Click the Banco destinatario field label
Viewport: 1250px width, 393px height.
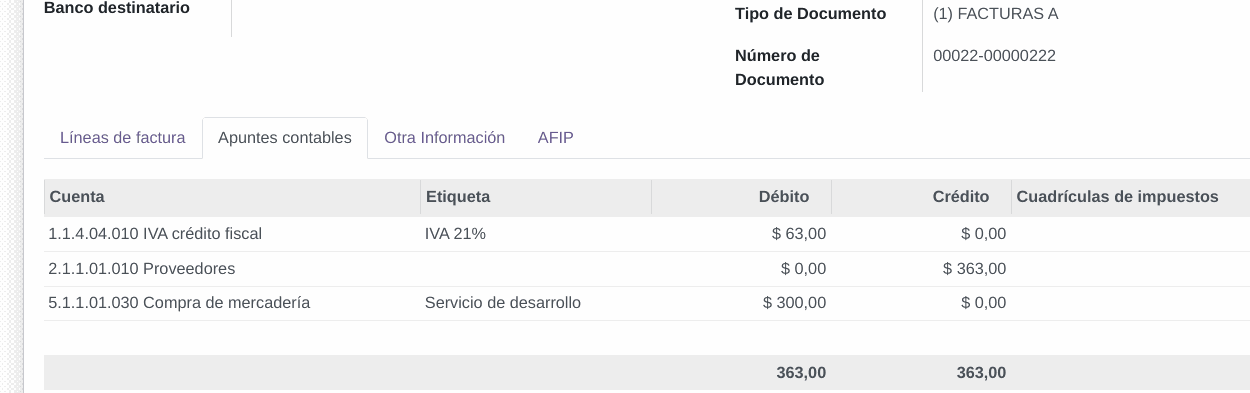tap(117, 8)
